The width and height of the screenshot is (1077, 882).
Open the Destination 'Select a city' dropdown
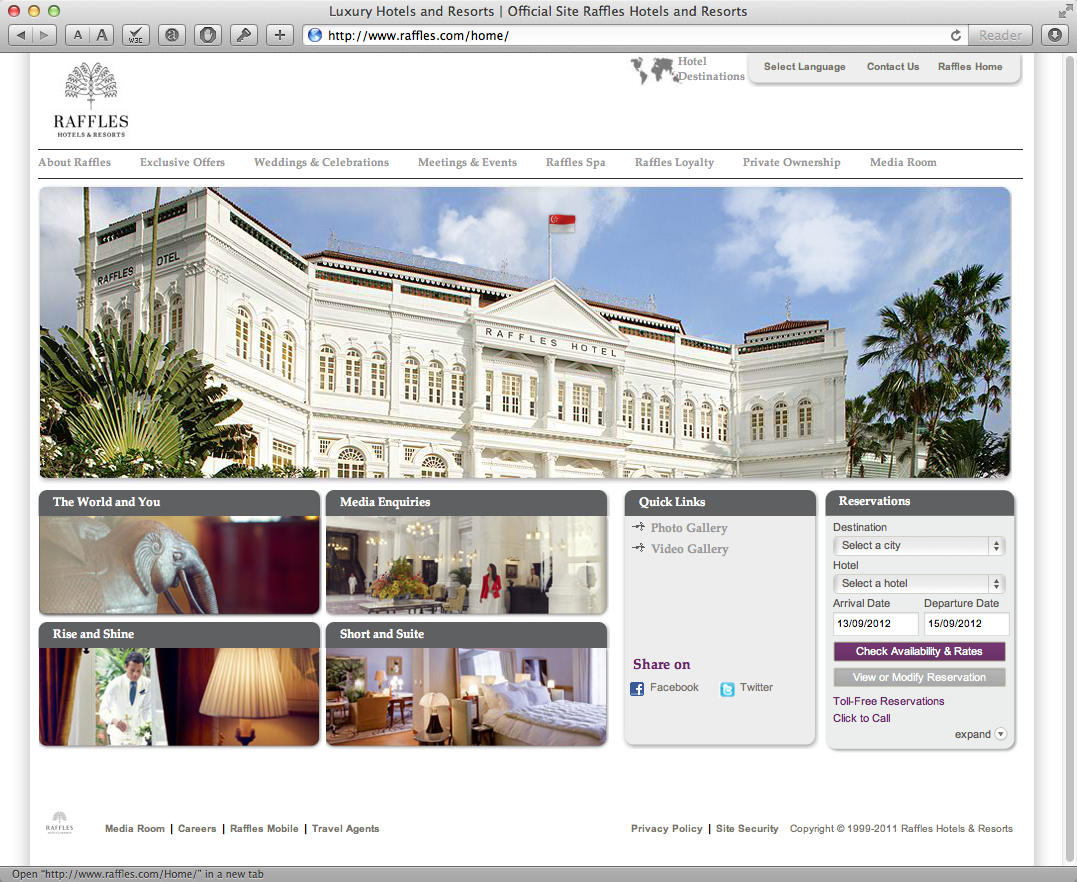pos(919,545)
